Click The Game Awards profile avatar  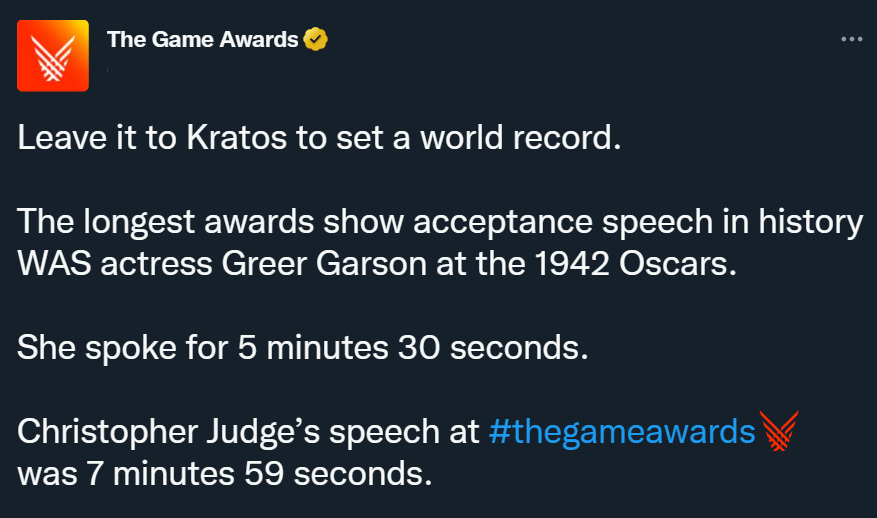click(x=53, y=56)
